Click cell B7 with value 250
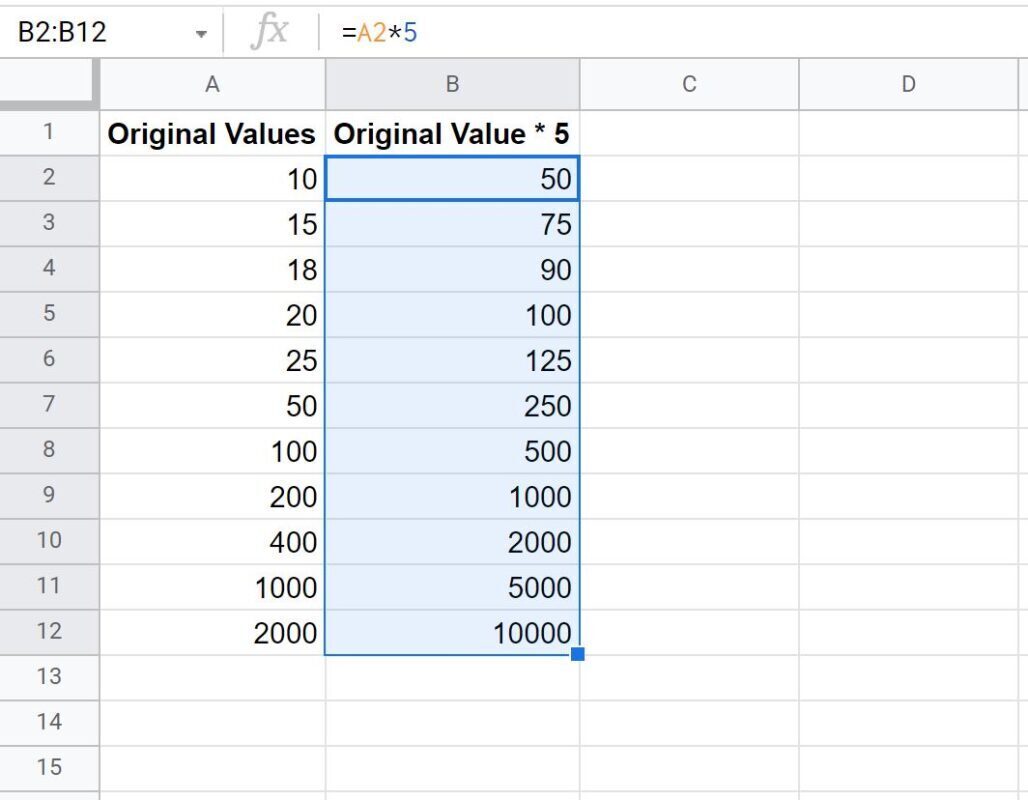The image size is (1028, 800). 452,405
